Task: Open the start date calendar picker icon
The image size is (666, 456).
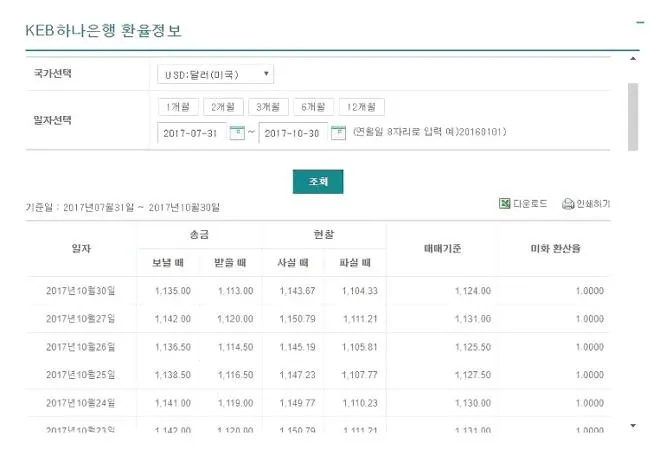Action: [237, 133]
